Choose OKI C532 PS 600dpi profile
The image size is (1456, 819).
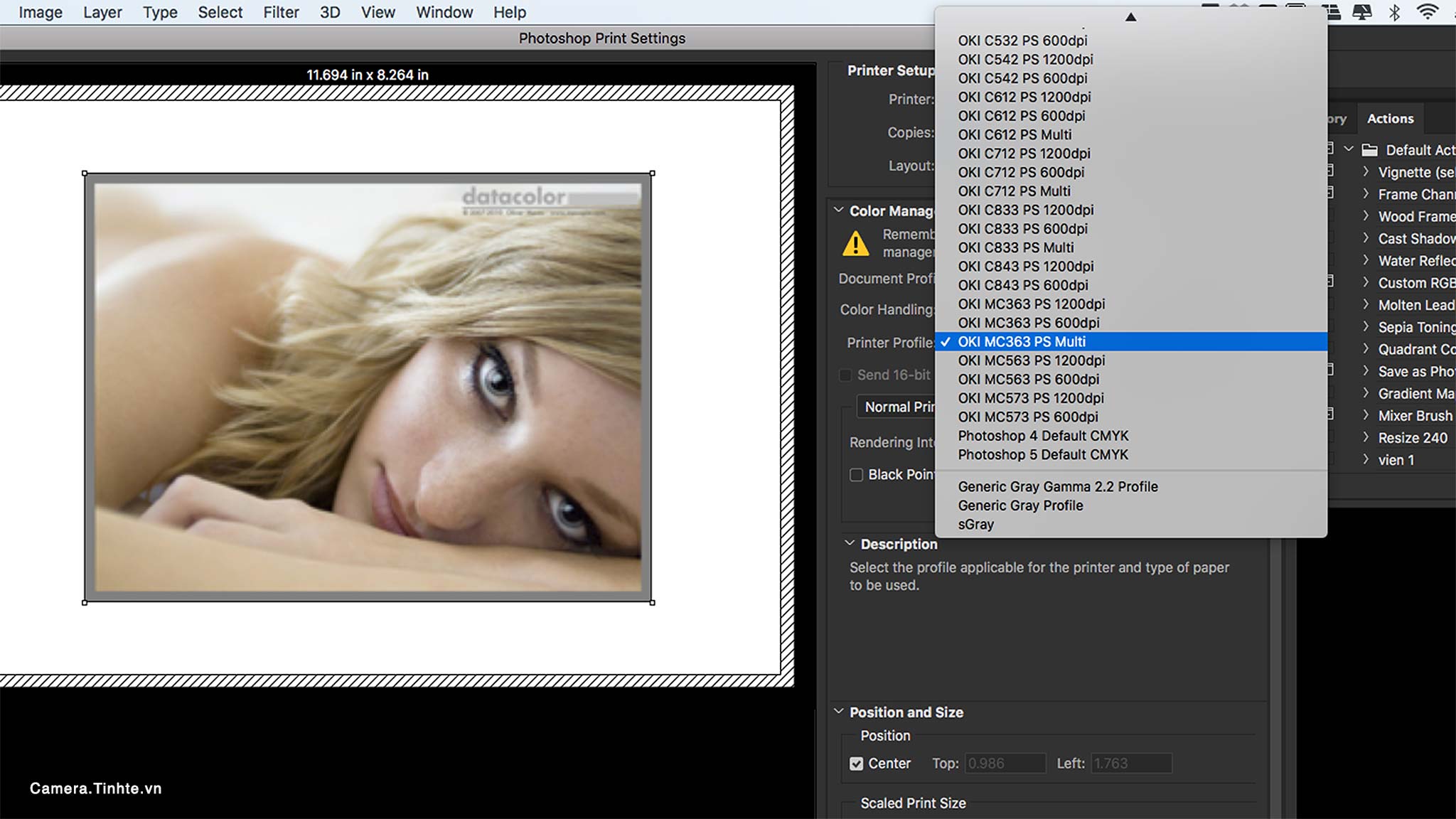click(1131, 41)
